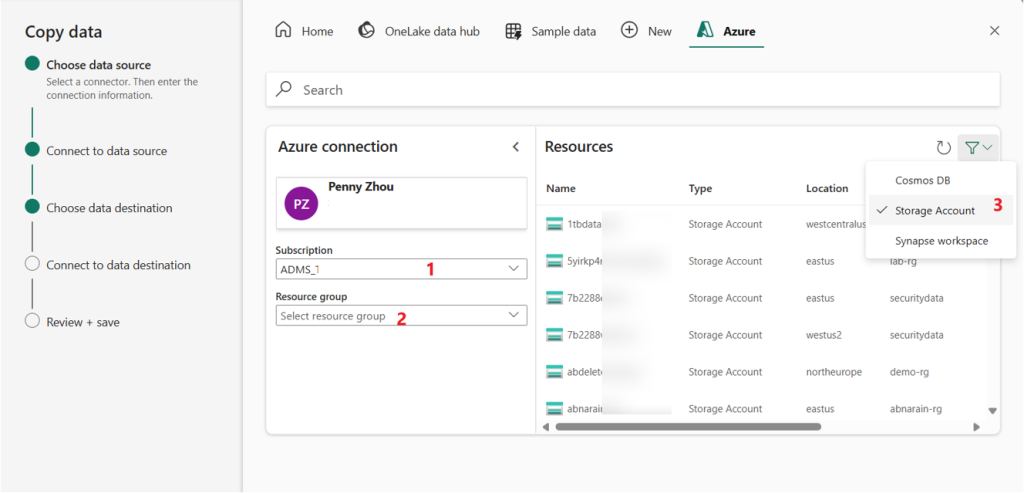Image resolution: width=1024 pixels, height=493 pixels.
Task: Sort by the Type column header
Action: click(700, 189)
